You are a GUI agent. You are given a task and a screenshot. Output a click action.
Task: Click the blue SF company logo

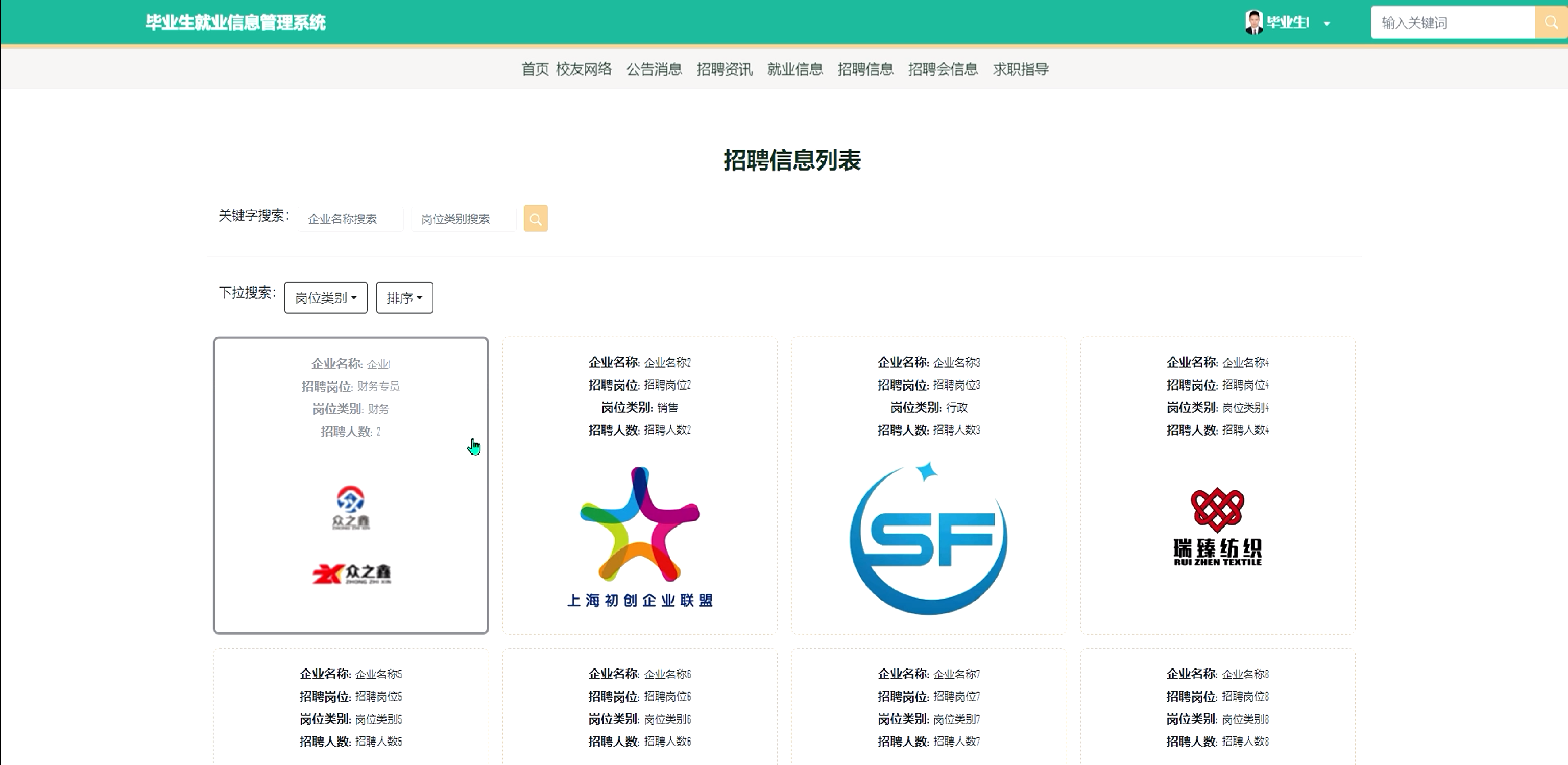point(928,539)
